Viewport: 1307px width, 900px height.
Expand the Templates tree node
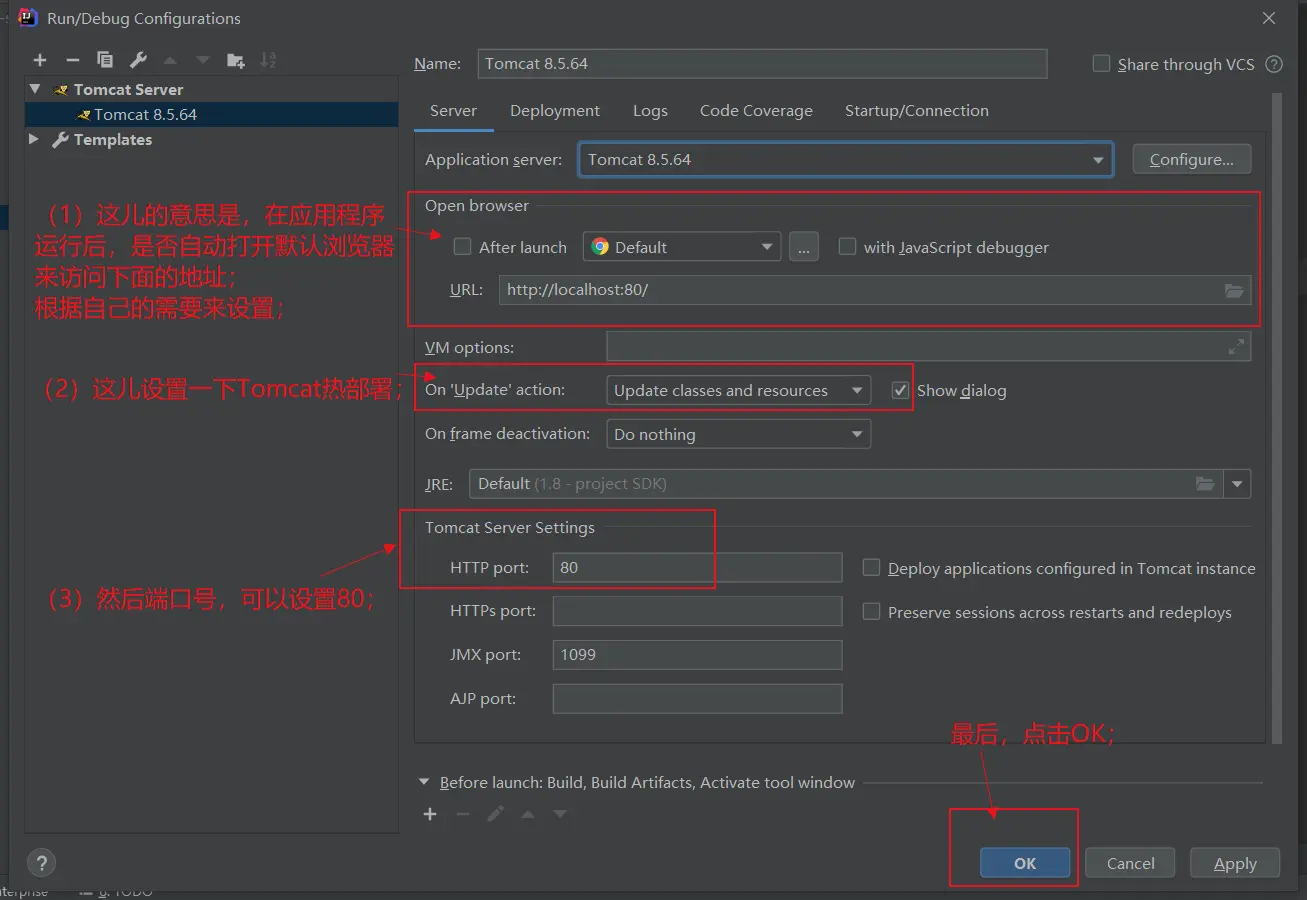coord(34,140)
